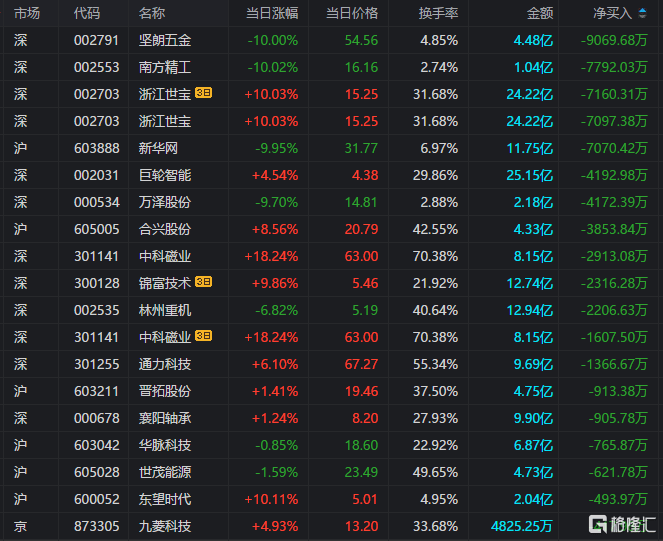Click the 3日 badge beside 锦富技术
663x541 pixels.
[203, 282]
